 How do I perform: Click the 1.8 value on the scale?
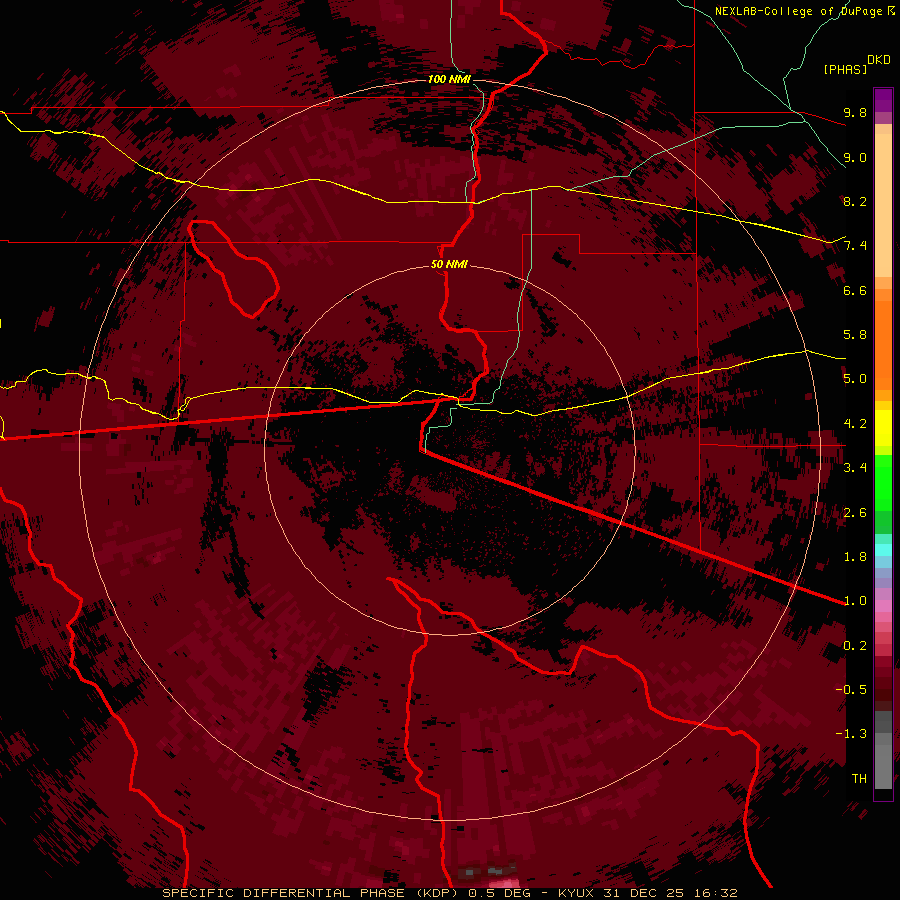tap(855, 557)
